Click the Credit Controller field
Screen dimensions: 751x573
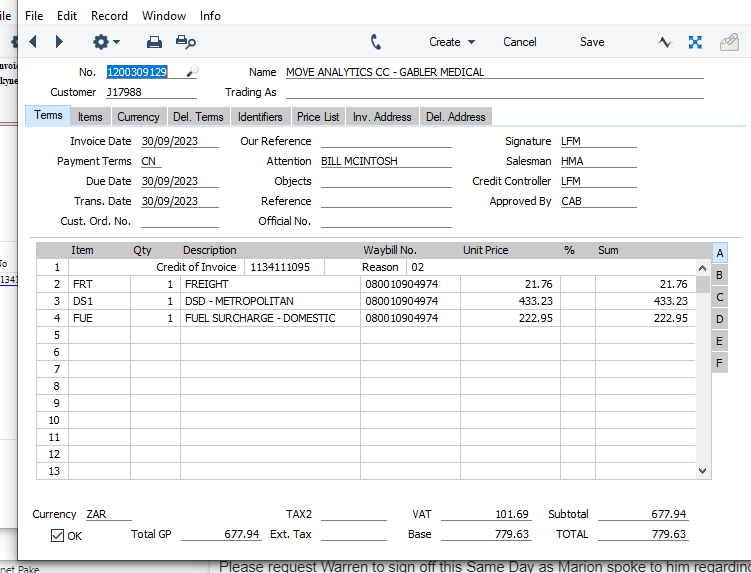click(x=599, y=182)
